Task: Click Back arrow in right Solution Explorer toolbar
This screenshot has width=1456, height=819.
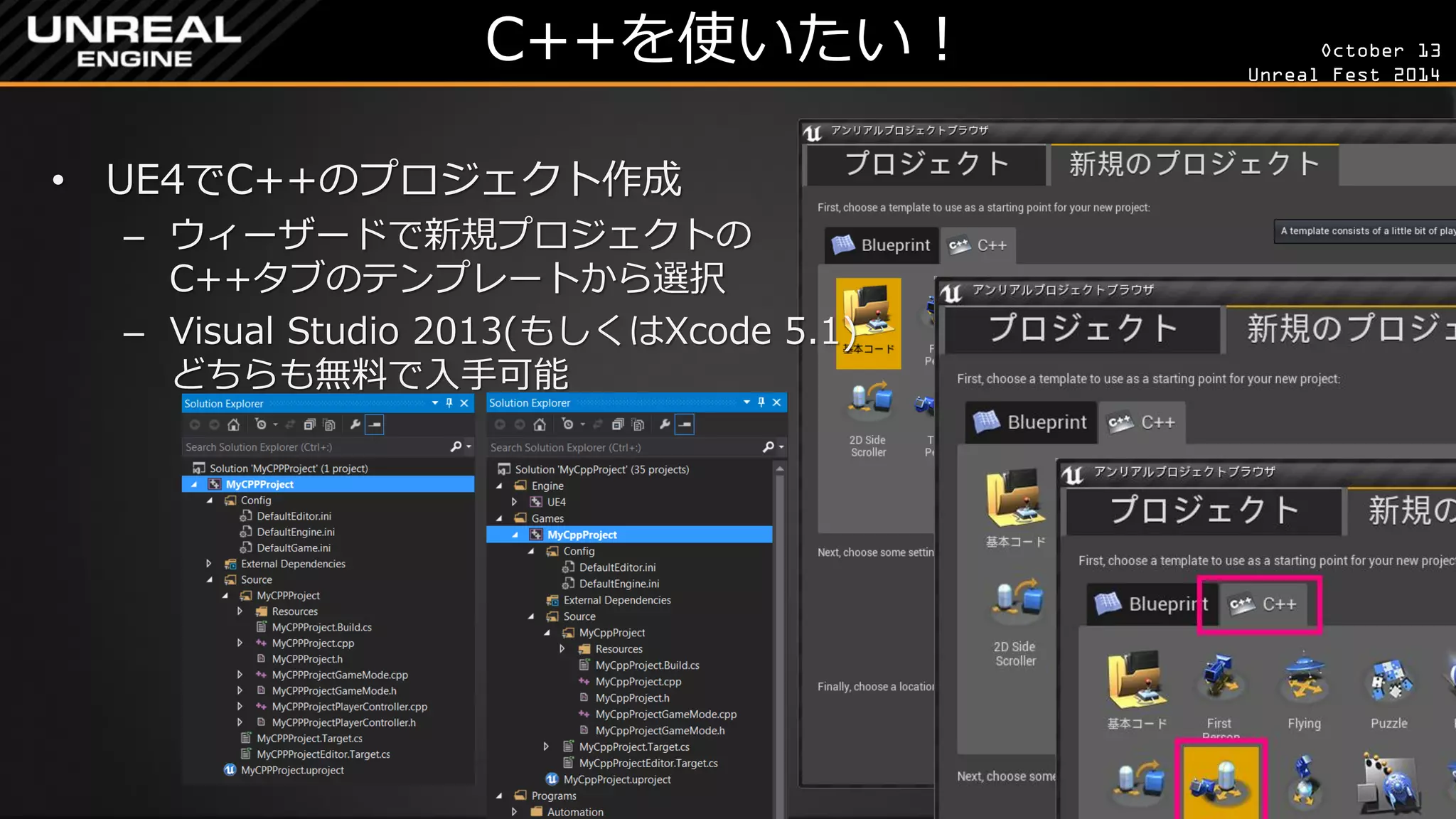Action: coord(500,424)
